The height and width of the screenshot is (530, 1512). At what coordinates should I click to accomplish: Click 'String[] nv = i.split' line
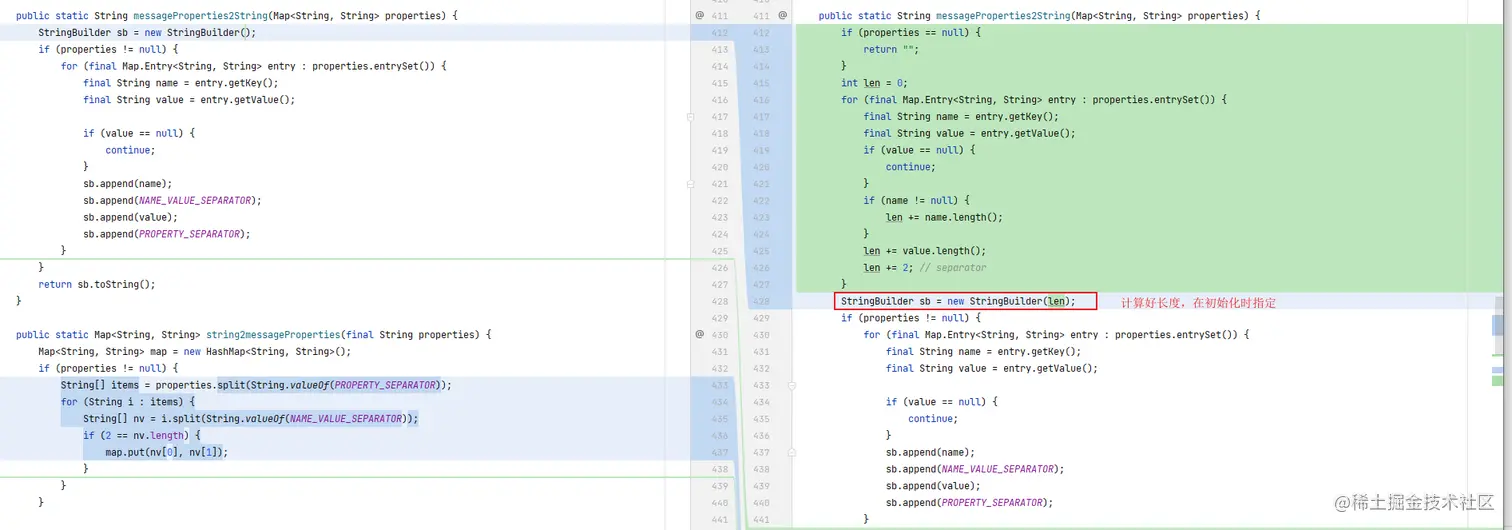click(250, 418)
